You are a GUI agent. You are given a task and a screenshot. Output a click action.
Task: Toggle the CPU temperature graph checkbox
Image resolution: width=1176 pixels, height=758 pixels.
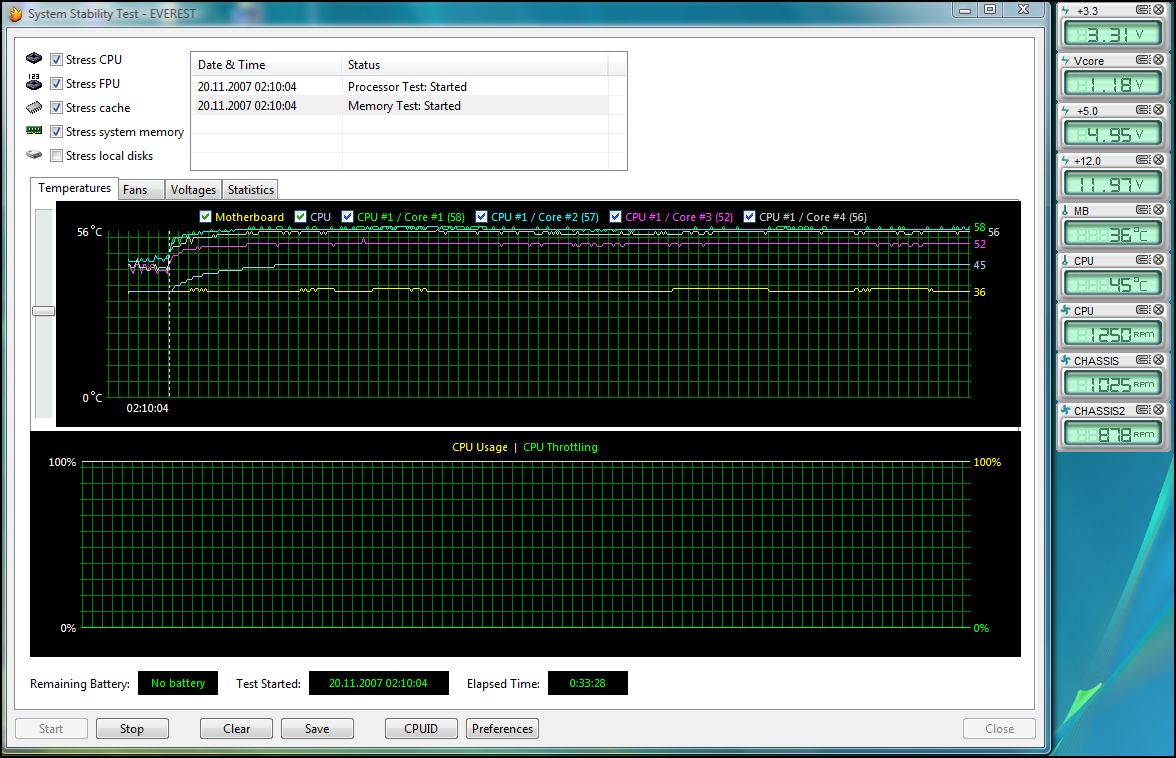pos(301,217)
